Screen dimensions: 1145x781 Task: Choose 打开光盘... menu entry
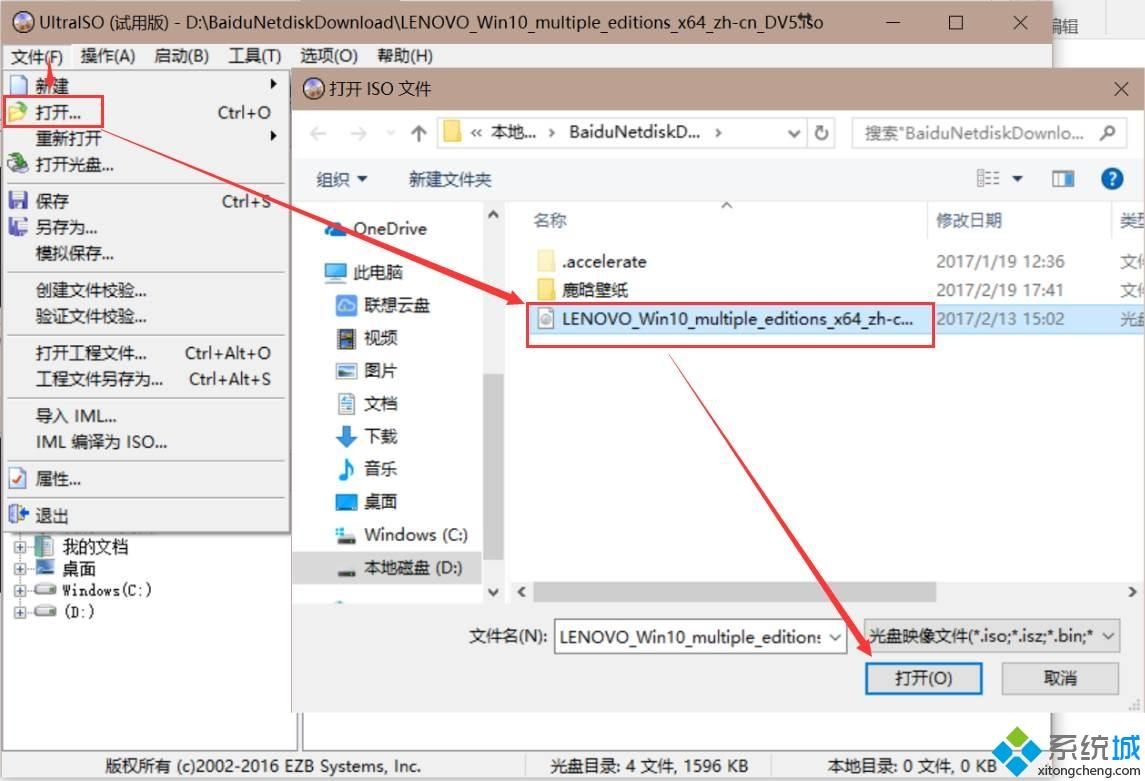(x=146, y=165)
